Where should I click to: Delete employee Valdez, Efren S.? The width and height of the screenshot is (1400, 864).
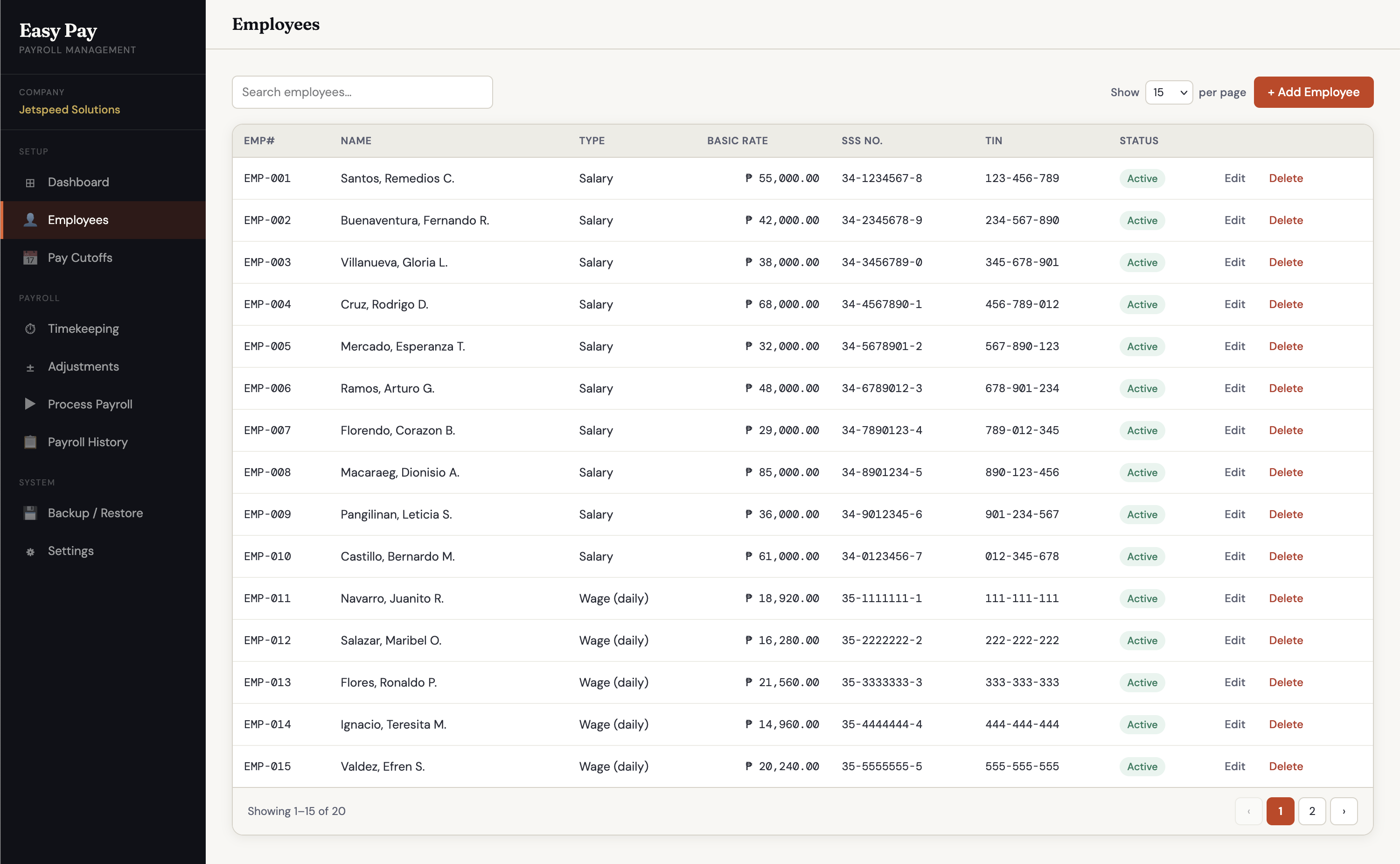coord(1286,766)
